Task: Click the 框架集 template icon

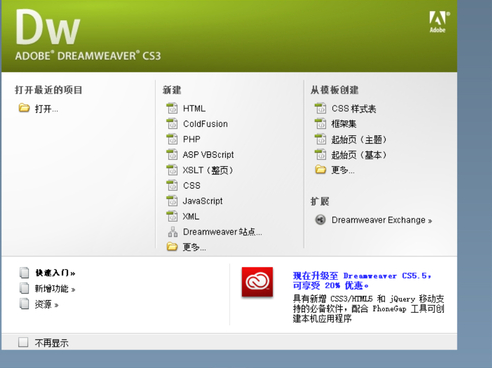Action: (x=320, y=124)
